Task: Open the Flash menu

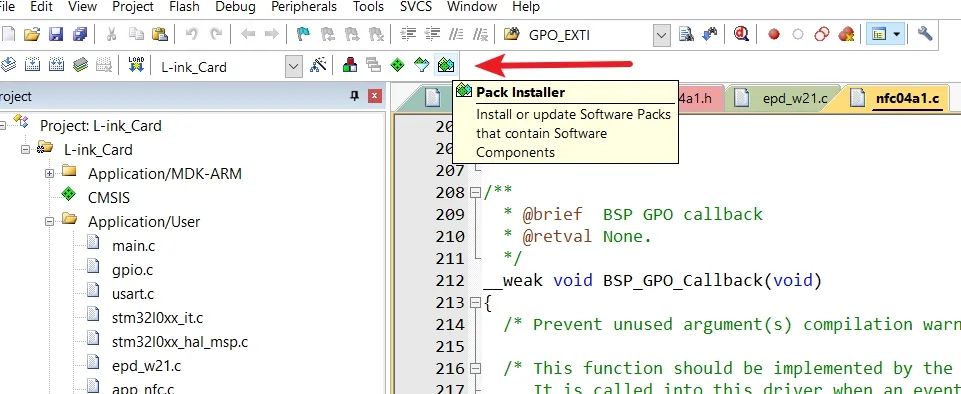Action: pyautogui.click(x=184, y=7)
